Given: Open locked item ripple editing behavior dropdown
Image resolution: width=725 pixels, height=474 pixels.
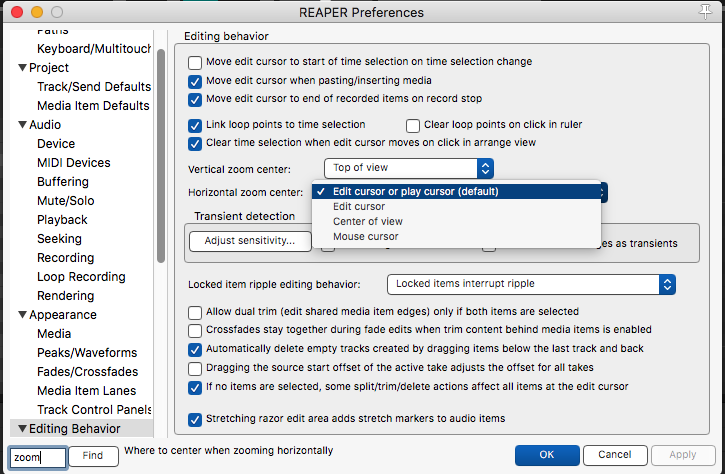Looking at the screenshot, I should [x=531, y=284].
